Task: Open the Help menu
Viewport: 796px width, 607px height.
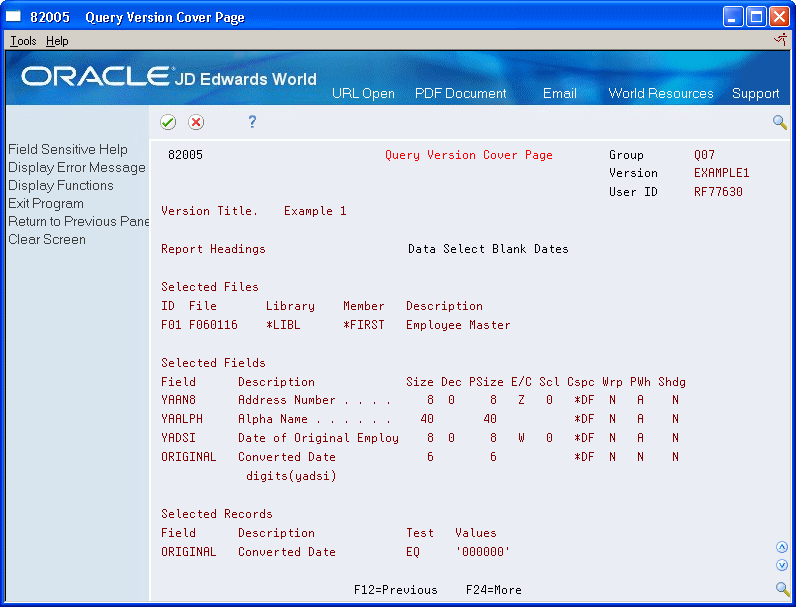Action: tap(57, 41)
